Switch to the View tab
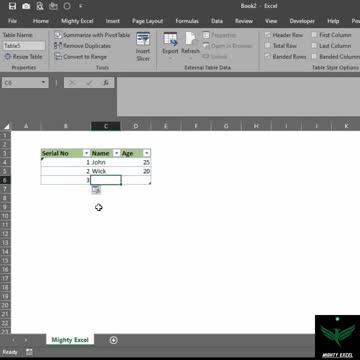The width and height of the screenshot is (360, 360). (271, 21)
